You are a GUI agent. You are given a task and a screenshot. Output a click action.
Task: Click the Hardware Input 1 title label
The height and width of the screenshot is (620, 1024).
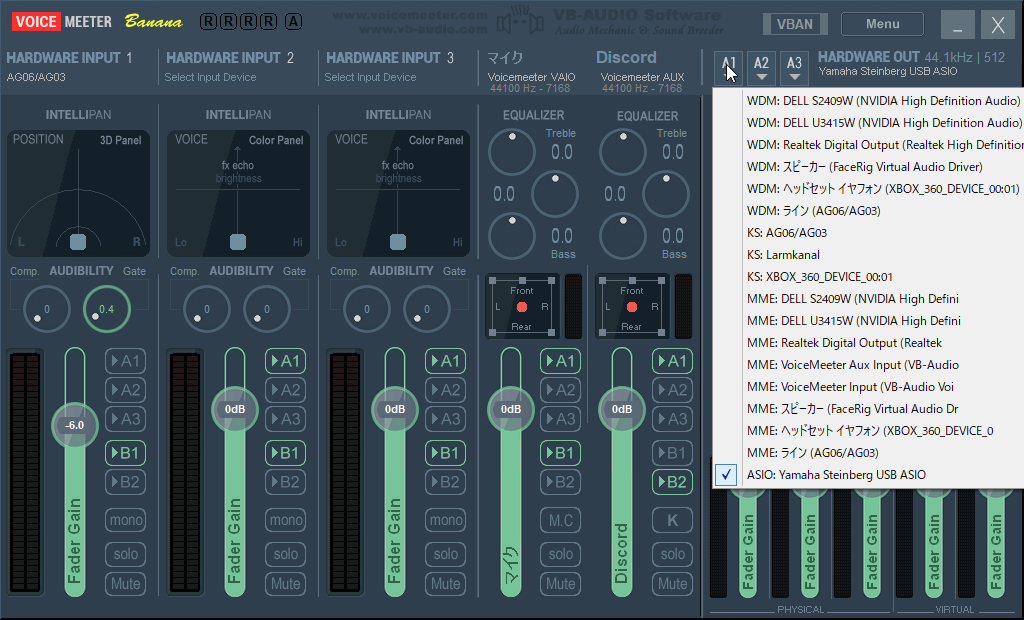69,58
